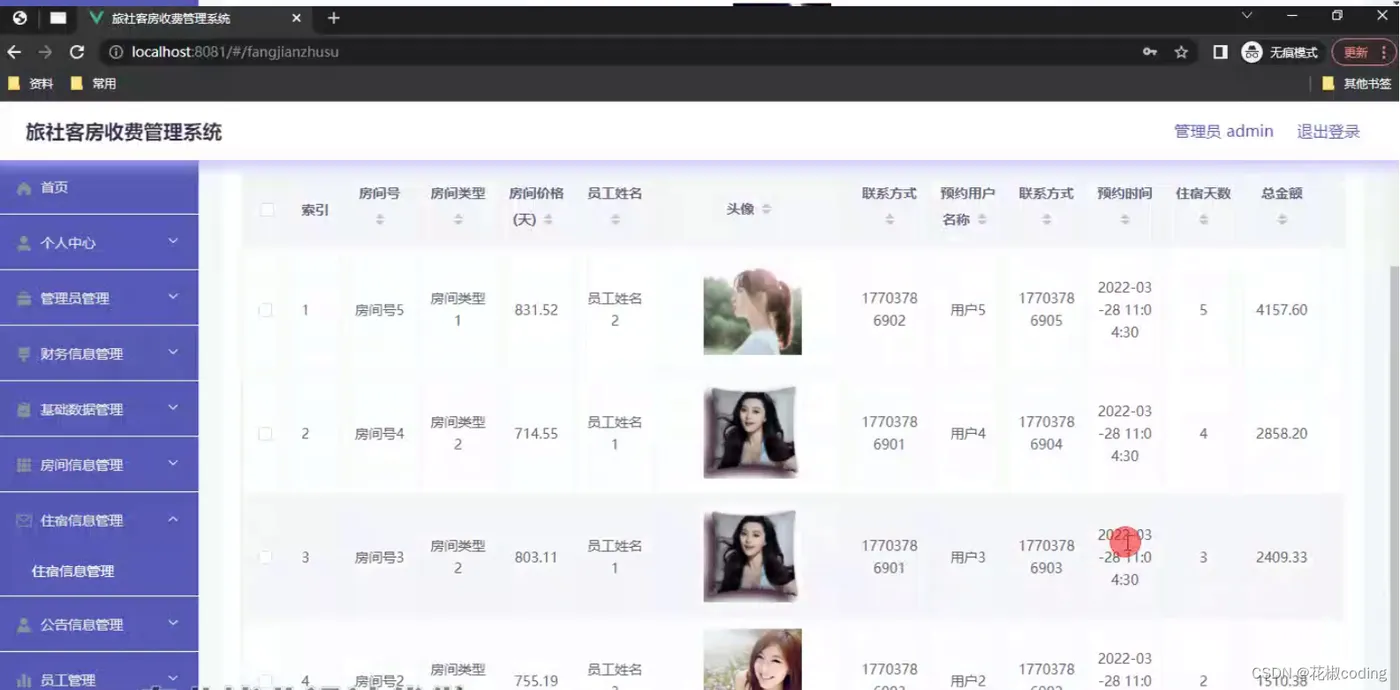Click the 4157.60 total amount cell
Image resolution: width=1400 pixels, height=690 pixels.
[x=1281, y=310]
